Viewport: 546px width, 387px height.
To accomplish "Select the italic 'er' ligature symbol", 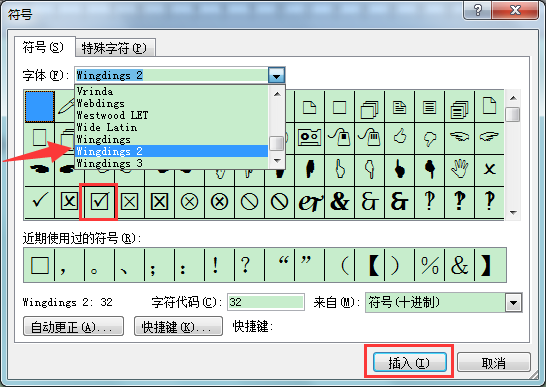I will 310,202.
